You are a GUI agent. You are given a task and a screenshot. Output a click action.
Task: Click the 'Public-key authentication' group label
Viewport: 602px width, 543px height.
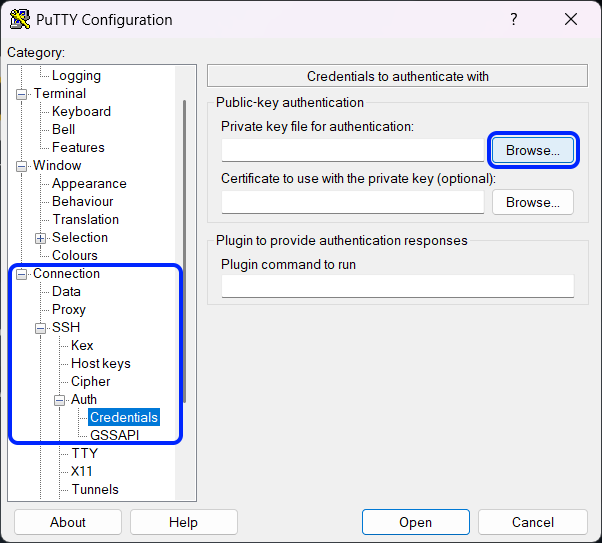coord(290,103)
